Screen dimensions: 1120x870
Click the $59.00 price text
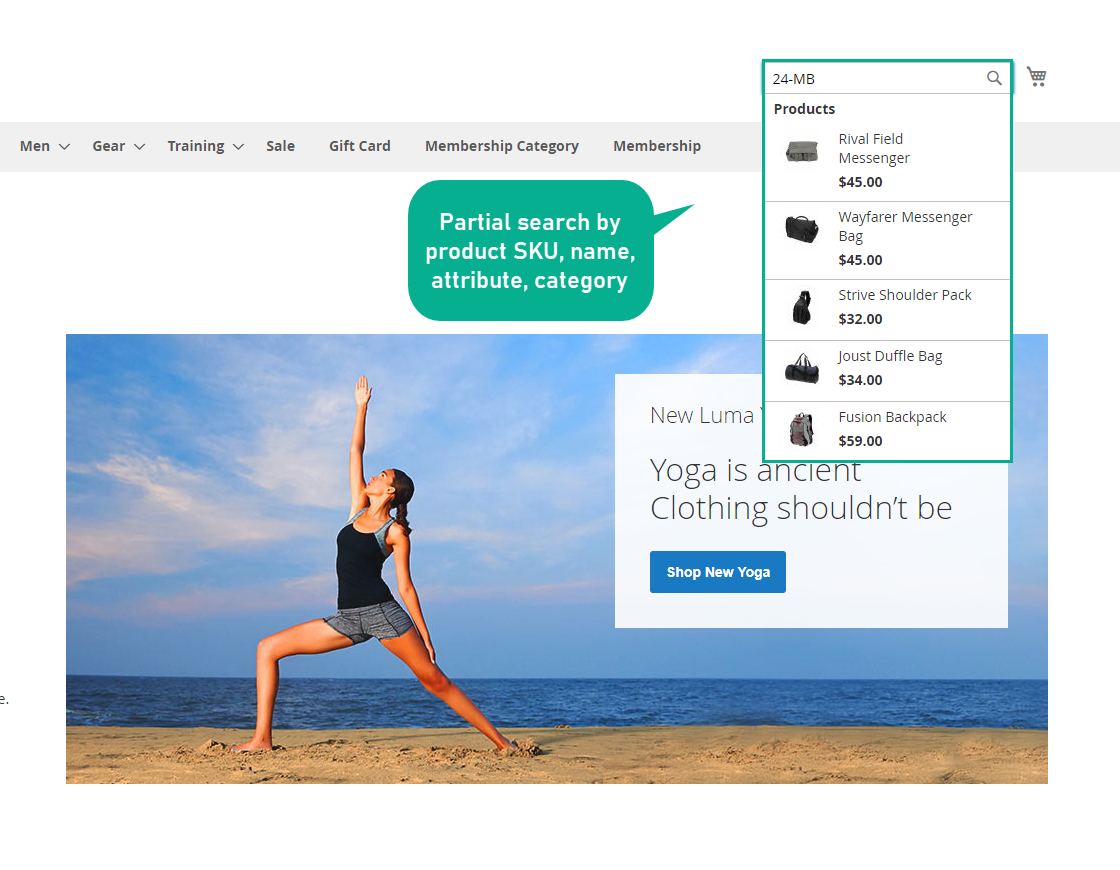tap(860, 441)
